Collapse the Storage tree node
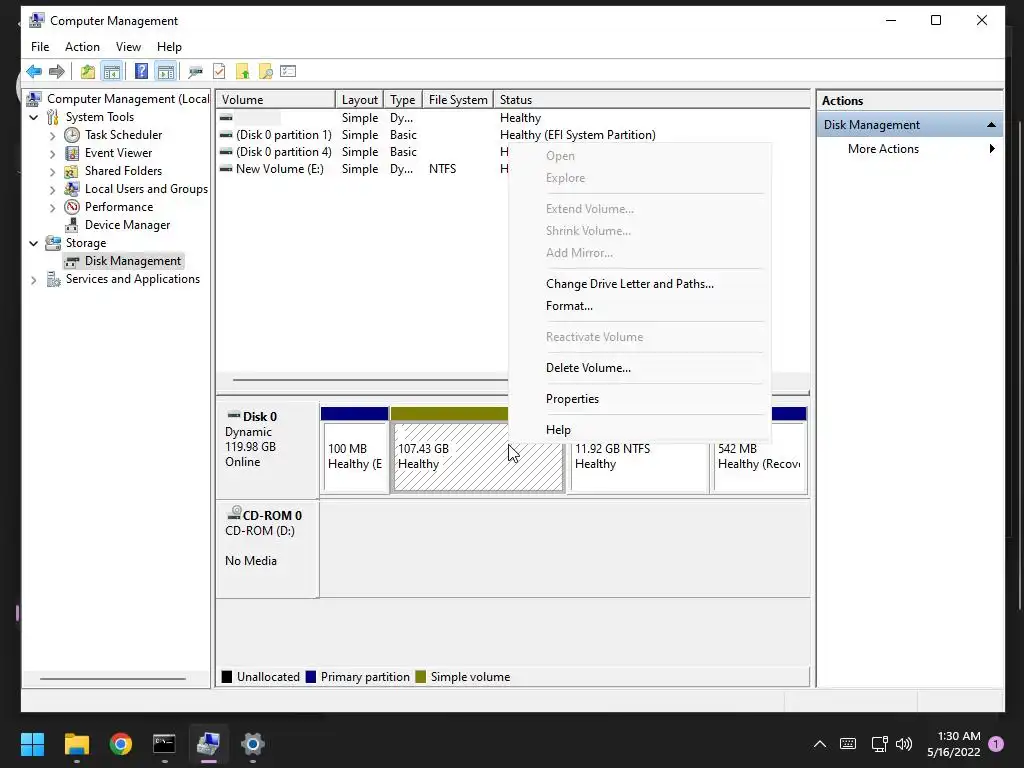Viewport: 1024px width, 768px height. pos(34,244)
